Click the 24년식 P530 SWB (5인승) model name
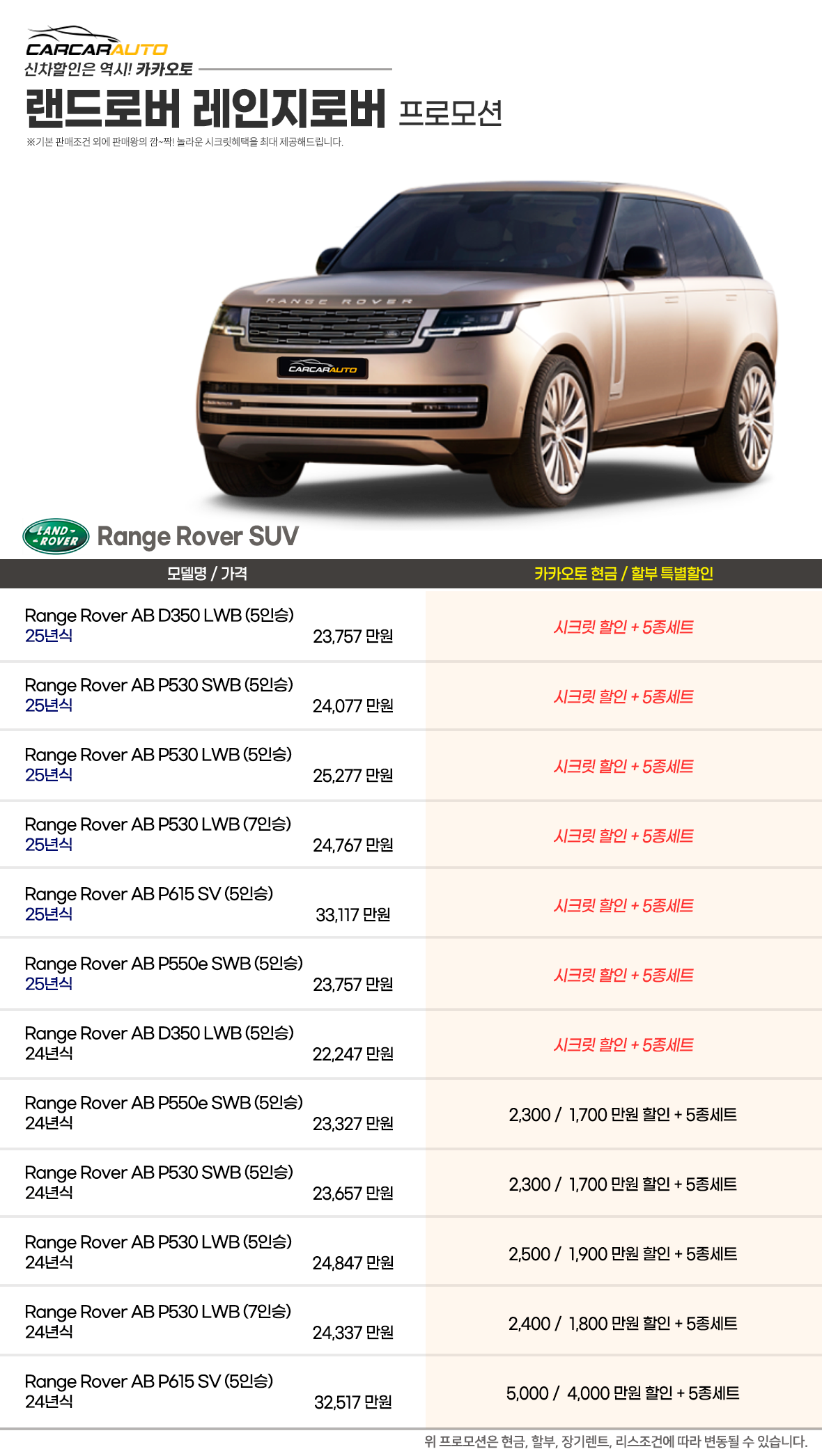The width and height of the screenshot is (822, 1456). (159, 1173)
